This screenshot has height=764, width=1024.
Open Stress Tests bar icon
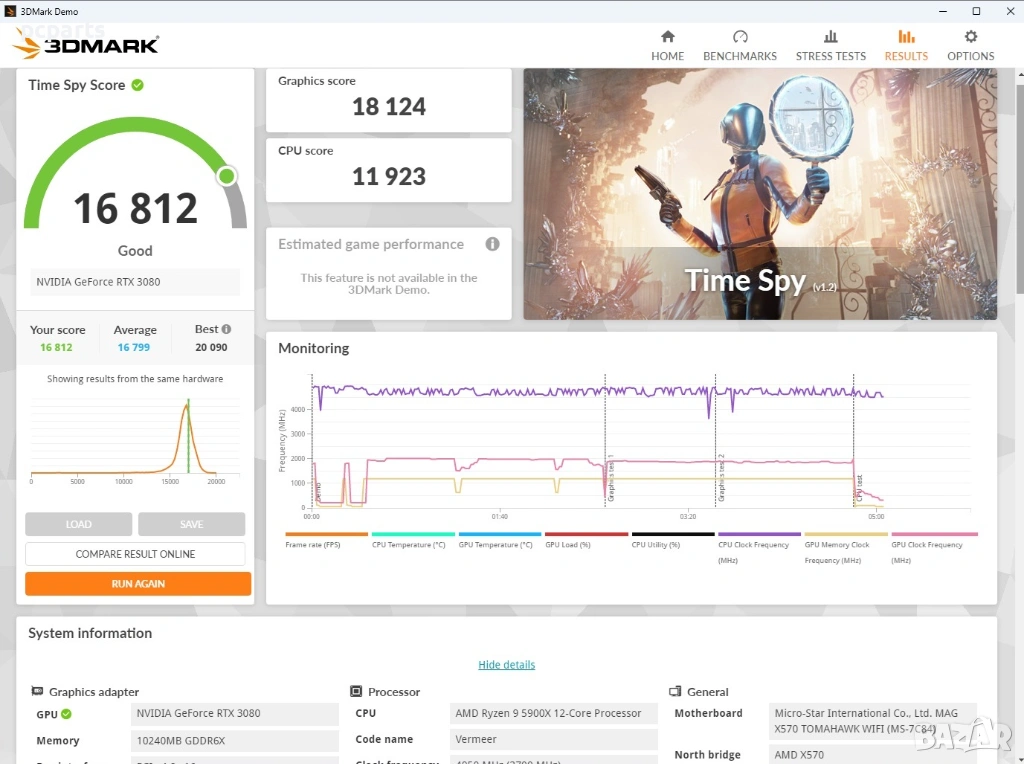point(830,37)
